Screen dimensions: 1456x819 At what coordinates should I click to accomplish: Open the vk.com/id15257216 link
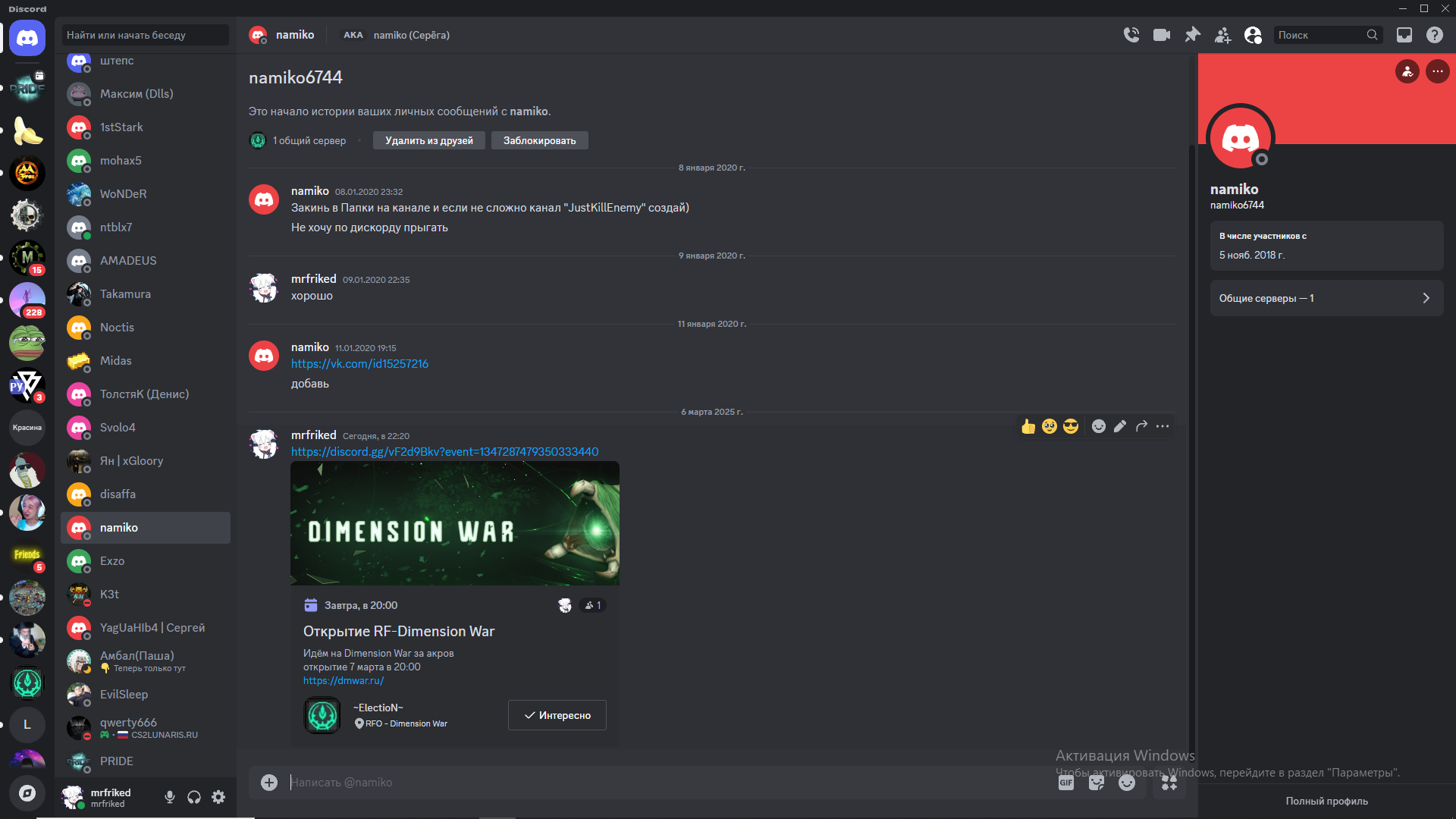[x=359, y=364]
